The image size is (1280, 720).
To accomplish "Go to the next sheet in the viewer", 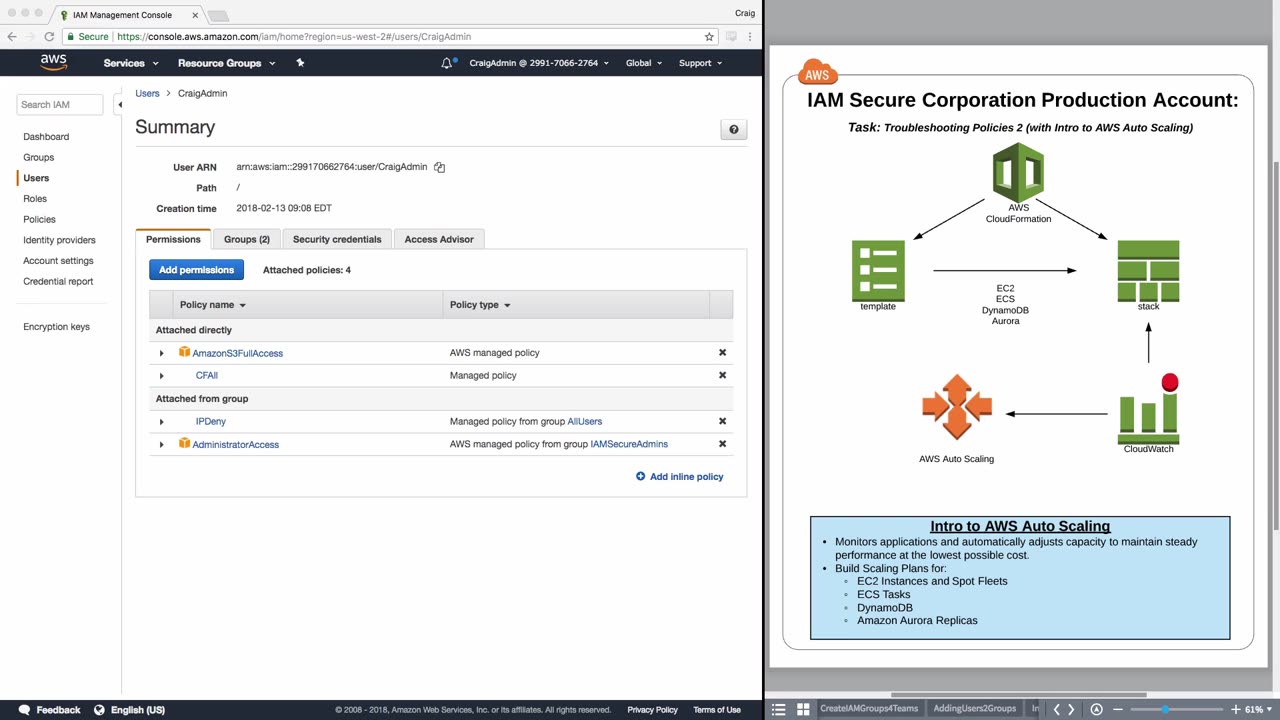I will (1071, 709).
